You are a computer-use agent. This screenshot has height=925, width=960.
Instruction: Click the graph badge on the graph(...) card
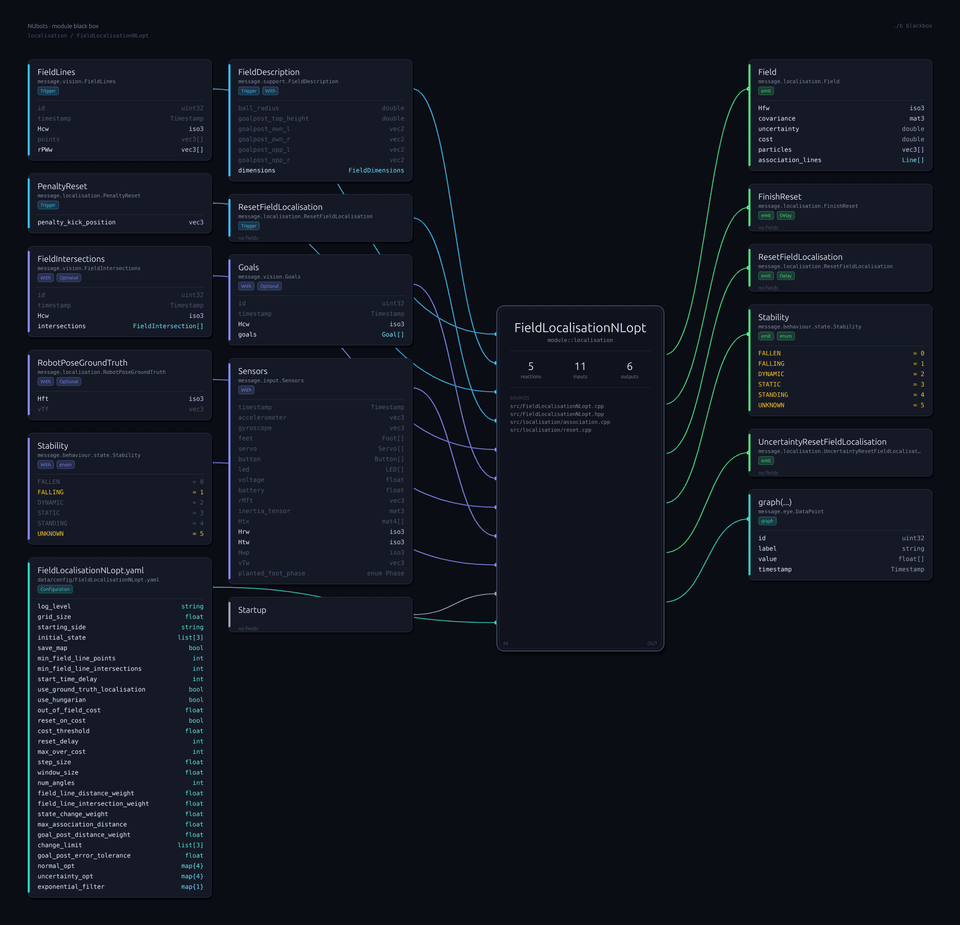pyautogui.click(x=767, y=521)
